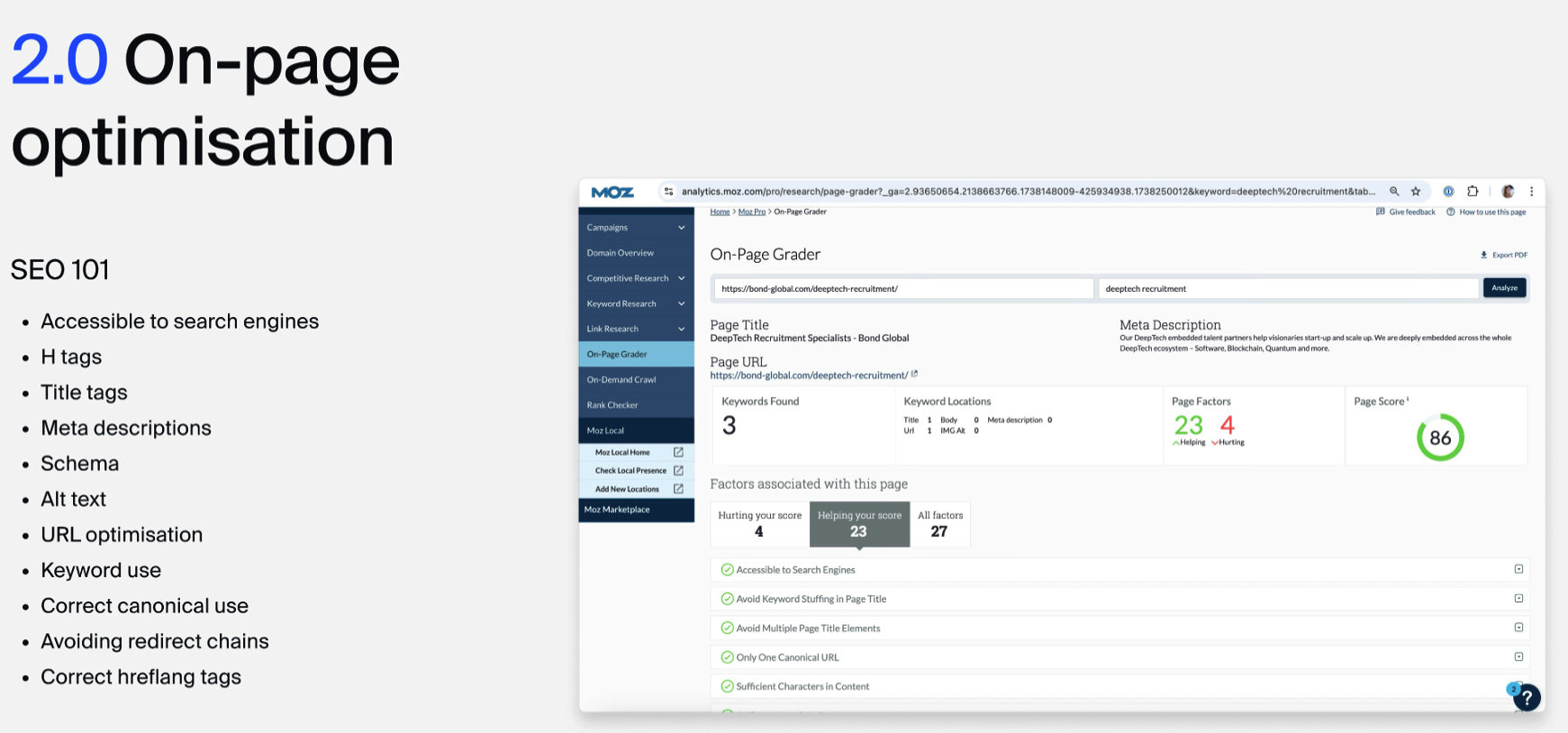Switch to Hurting your score tab

click(759, 524)
